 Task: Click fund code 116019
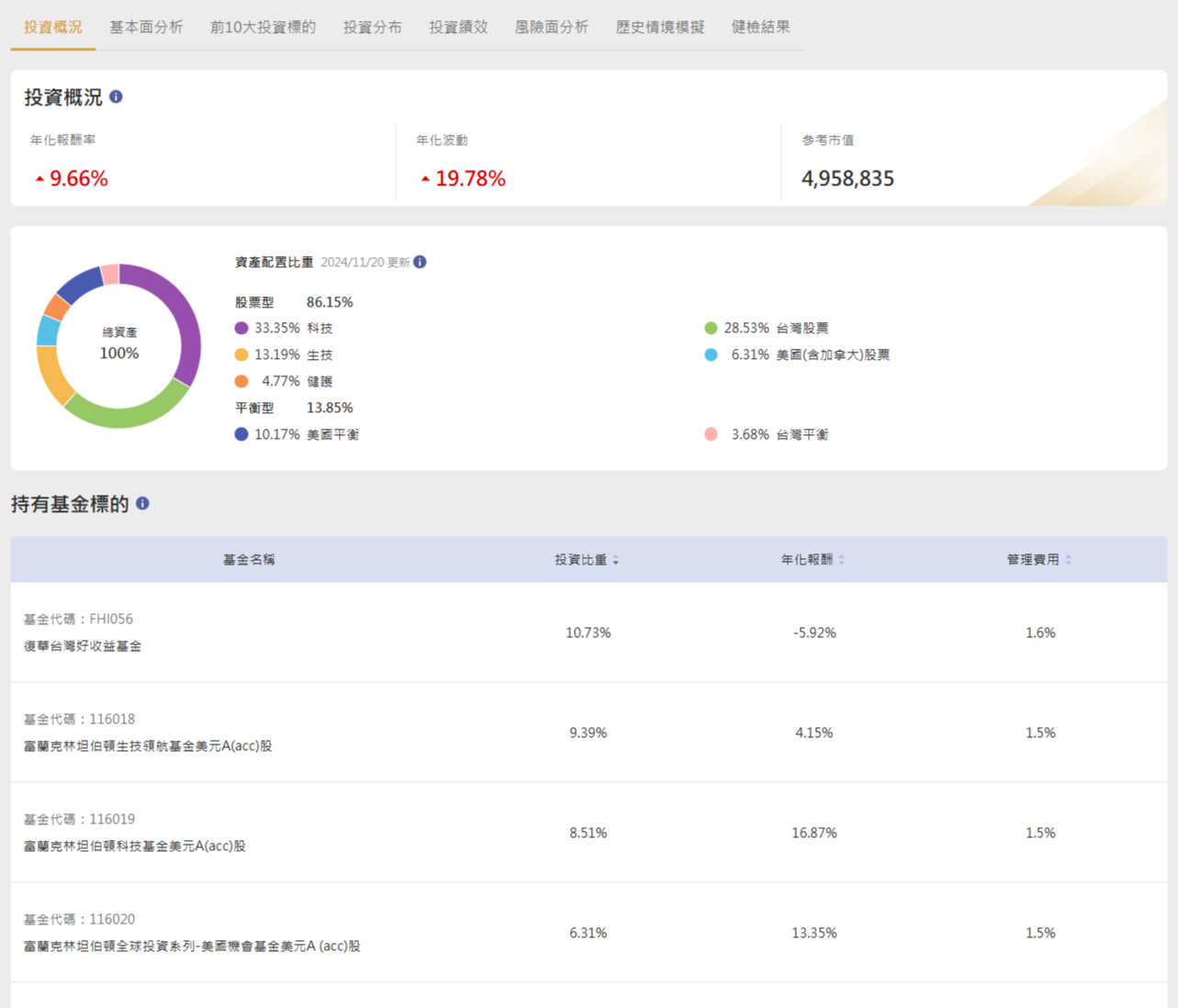pyautogui.click(x=112, y=820)
